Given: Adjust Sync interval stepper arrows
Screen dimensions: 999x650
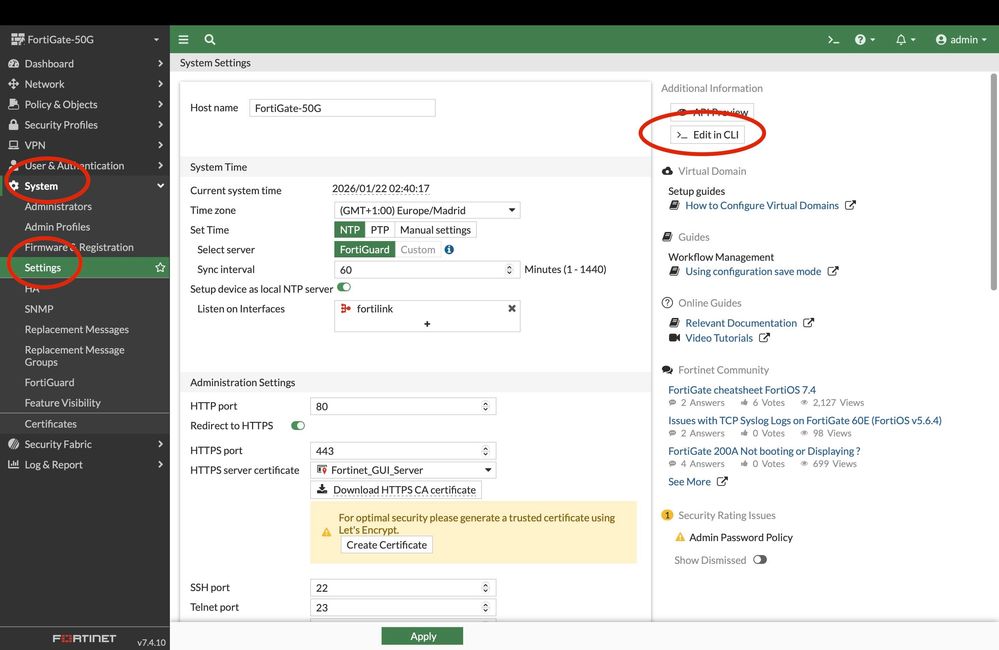Looking at the screenshot, I should pyautogui.click(x=509, y=270).
